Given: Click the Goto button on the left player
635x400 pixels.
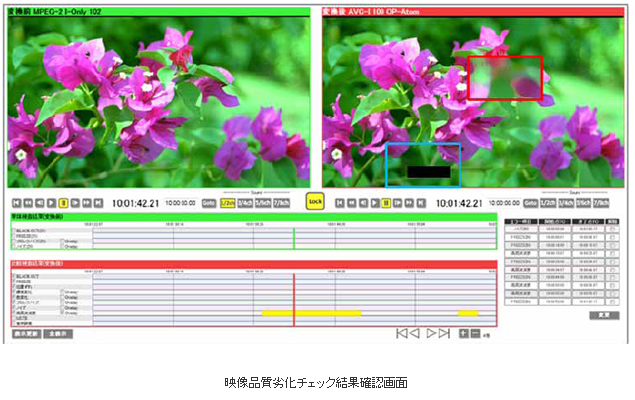Looking at the screenshot, I should (x=209, y=203).
